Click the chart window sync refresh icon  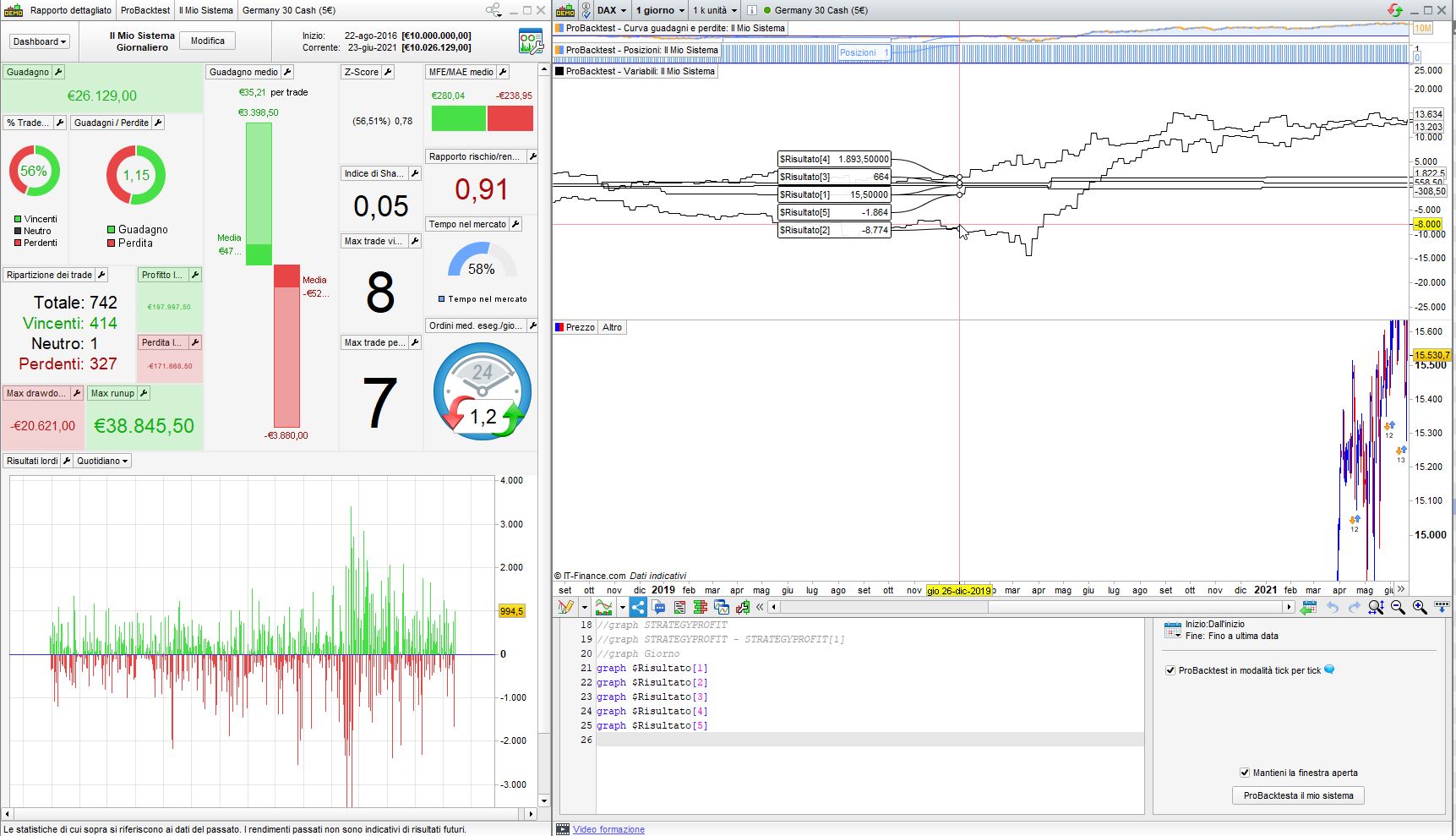[x=1395, y=10]
